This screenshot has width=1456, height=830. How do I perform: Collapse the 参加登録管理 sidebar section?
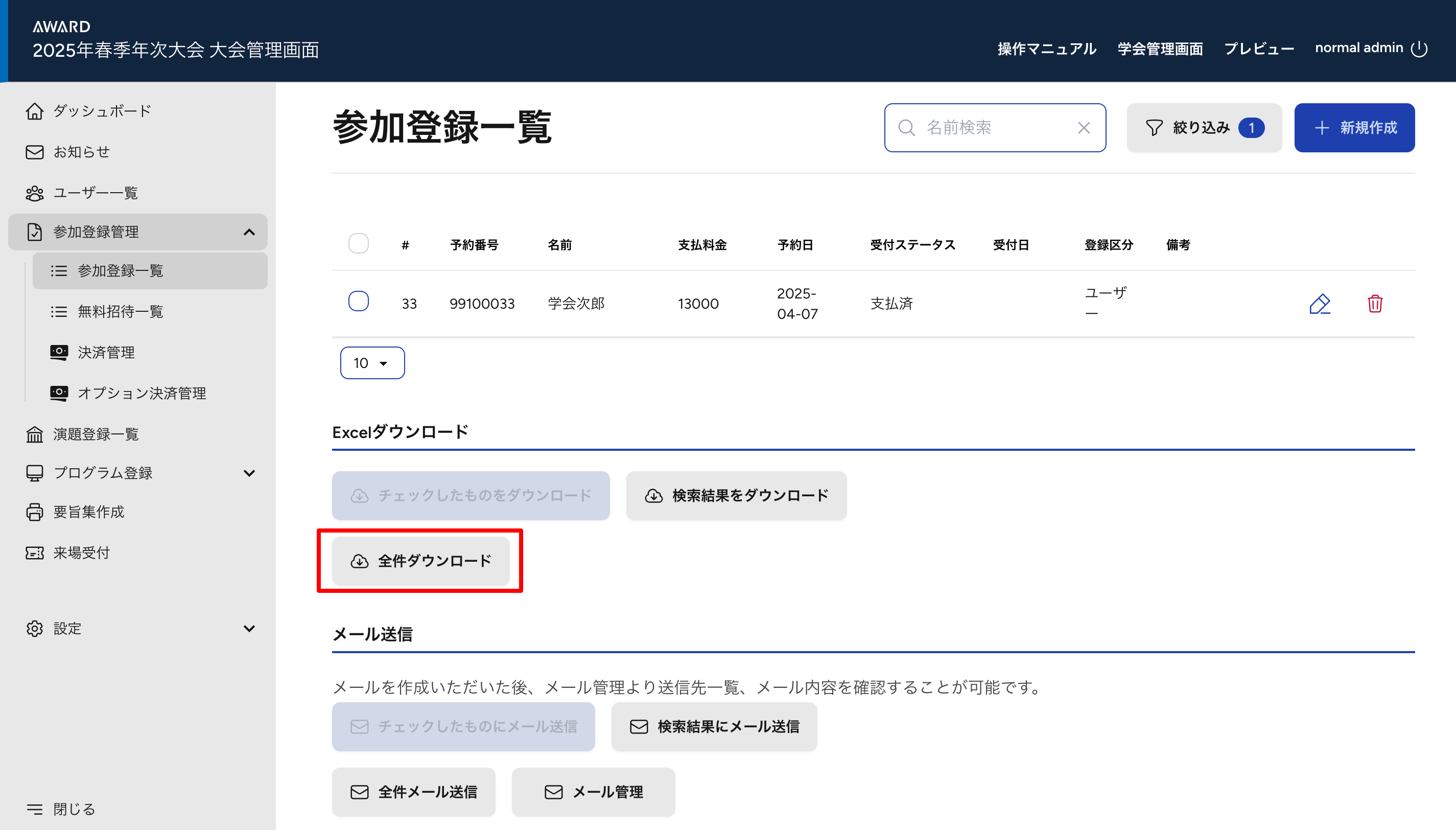click(249, 232)
